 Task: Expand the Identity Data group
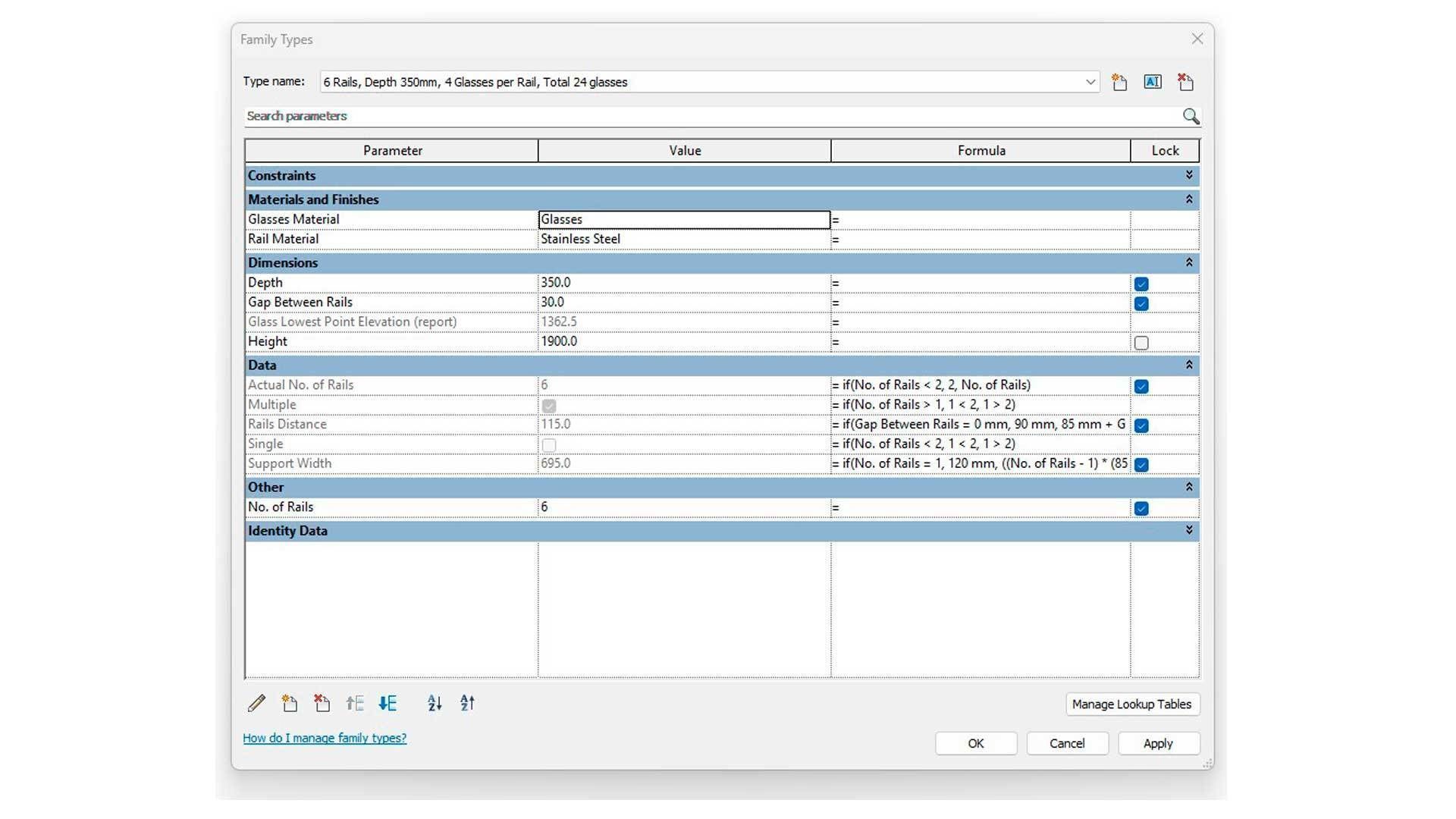pyautogui.click(x=1189, y=530)
